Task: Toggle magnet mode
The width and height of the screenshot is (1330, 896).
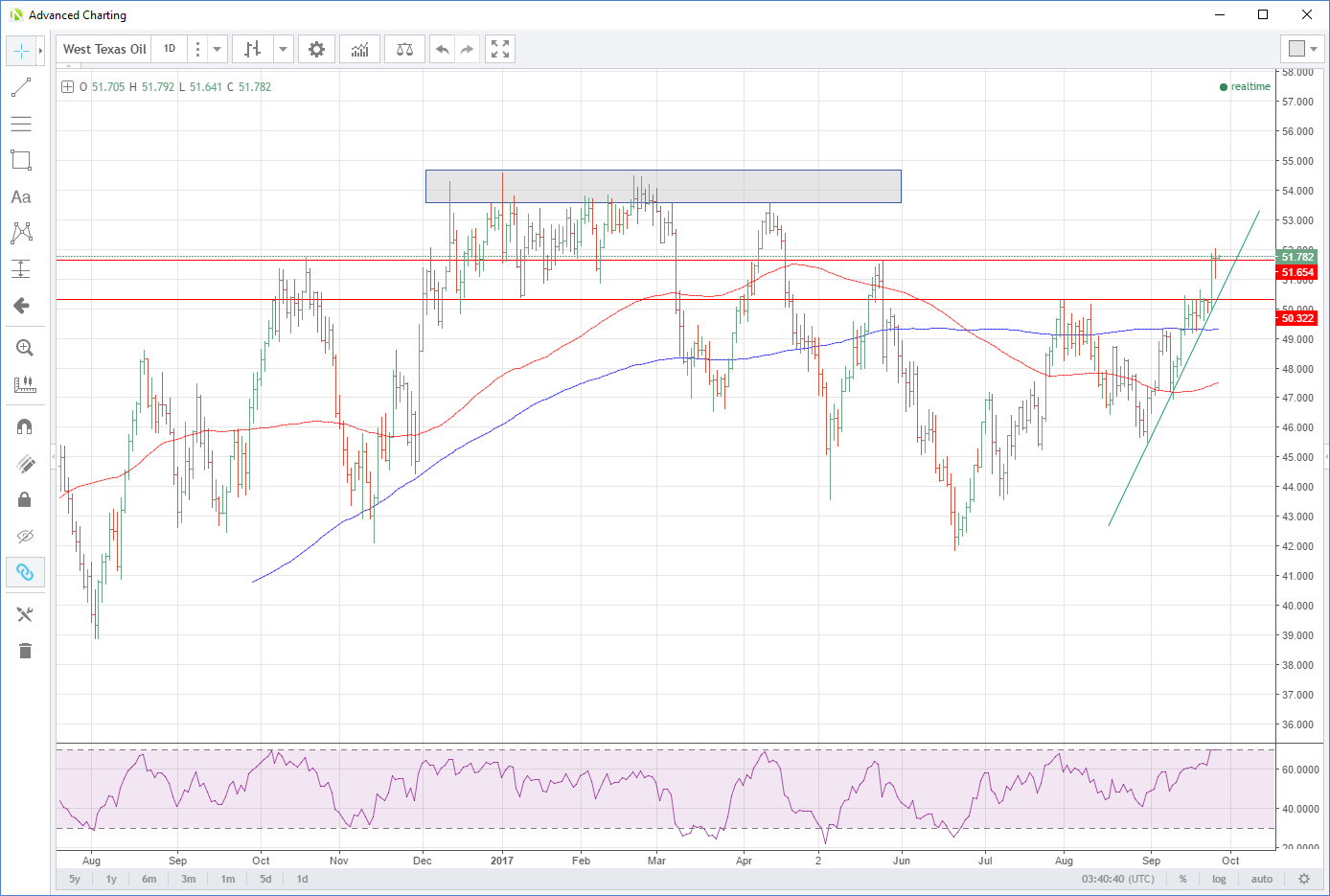Action: [x=25, y=426]
